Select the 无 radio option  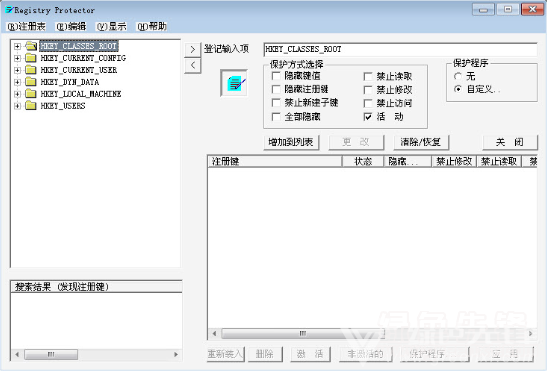click(x=458, y=76)
